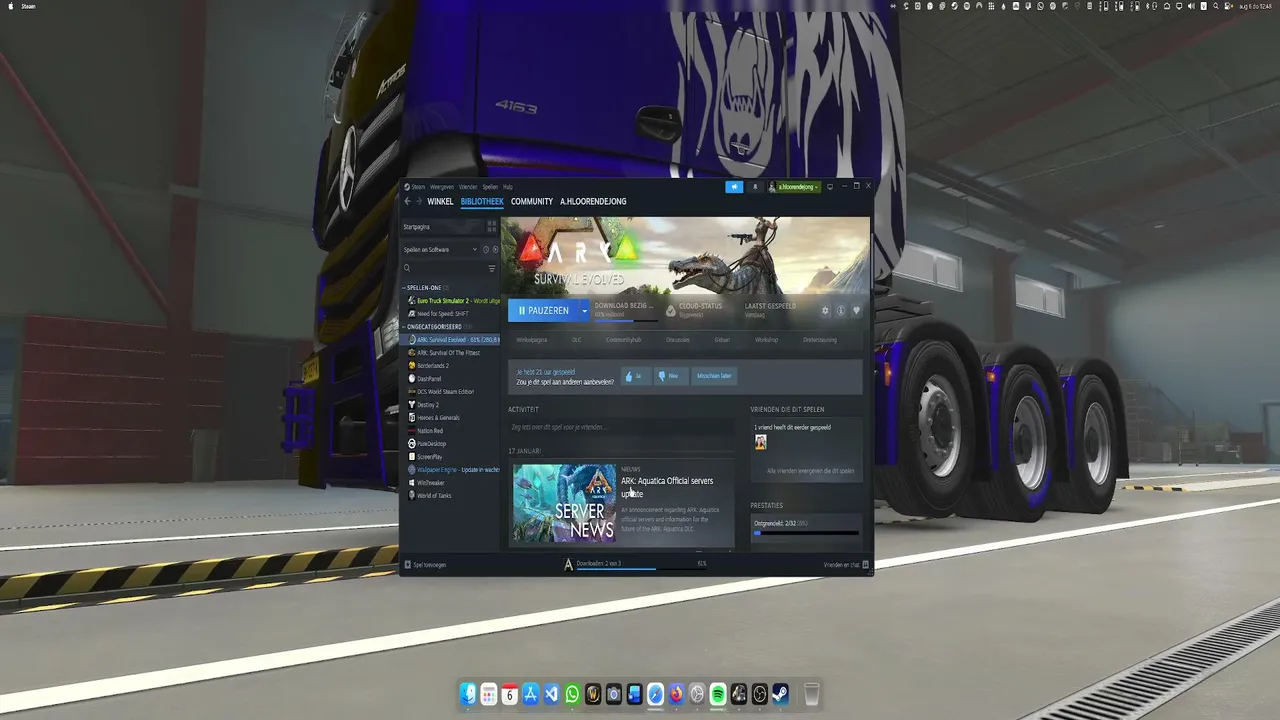Pause the download with Pauzeren button

pos(543,310)
